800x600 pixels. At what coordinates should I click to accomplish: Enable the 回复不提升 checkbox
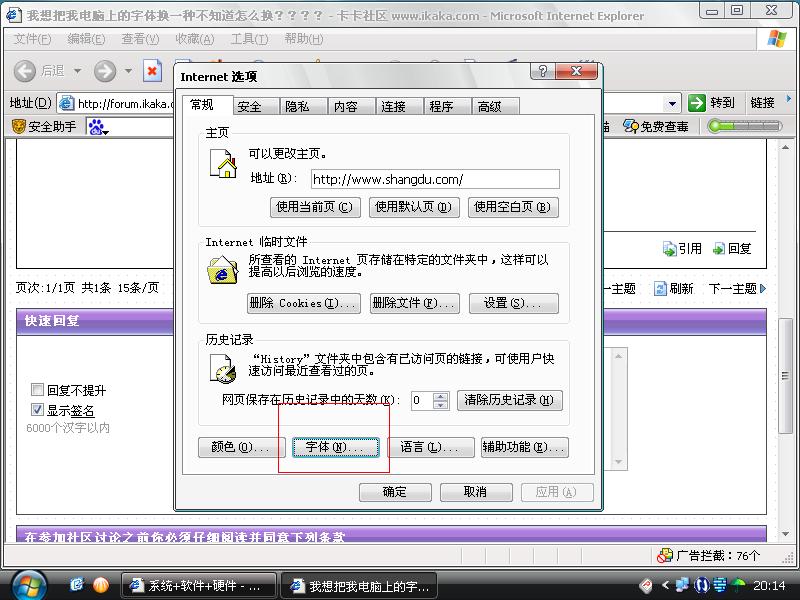[x=38, y=390]
